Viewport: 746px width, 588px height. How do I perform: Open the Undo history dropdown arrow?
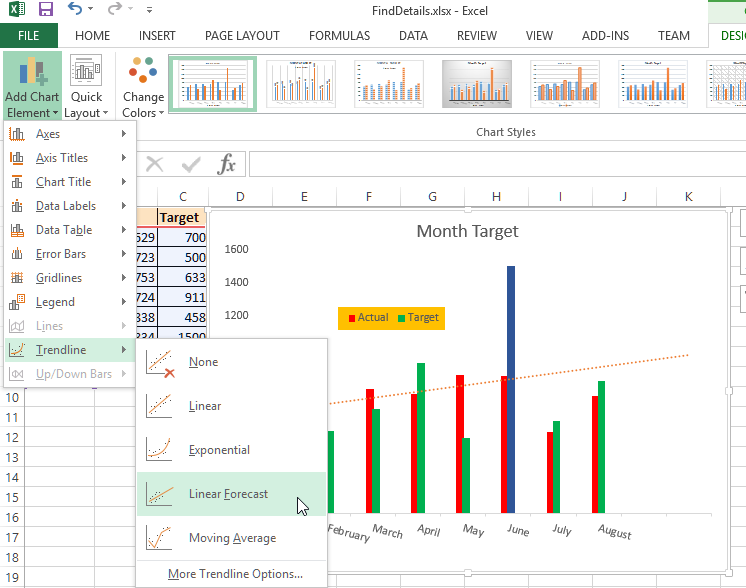coord(91,9)
